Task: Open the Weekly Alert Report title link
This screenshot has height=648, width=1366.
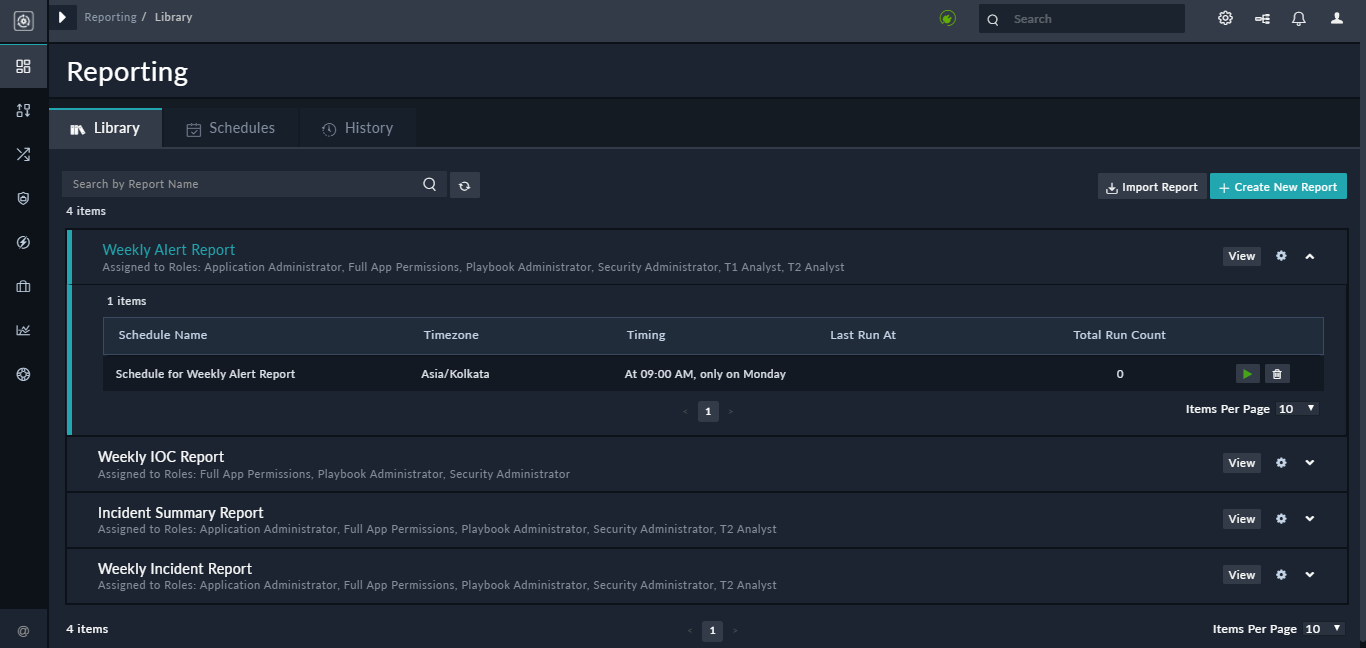Action: 169,250
